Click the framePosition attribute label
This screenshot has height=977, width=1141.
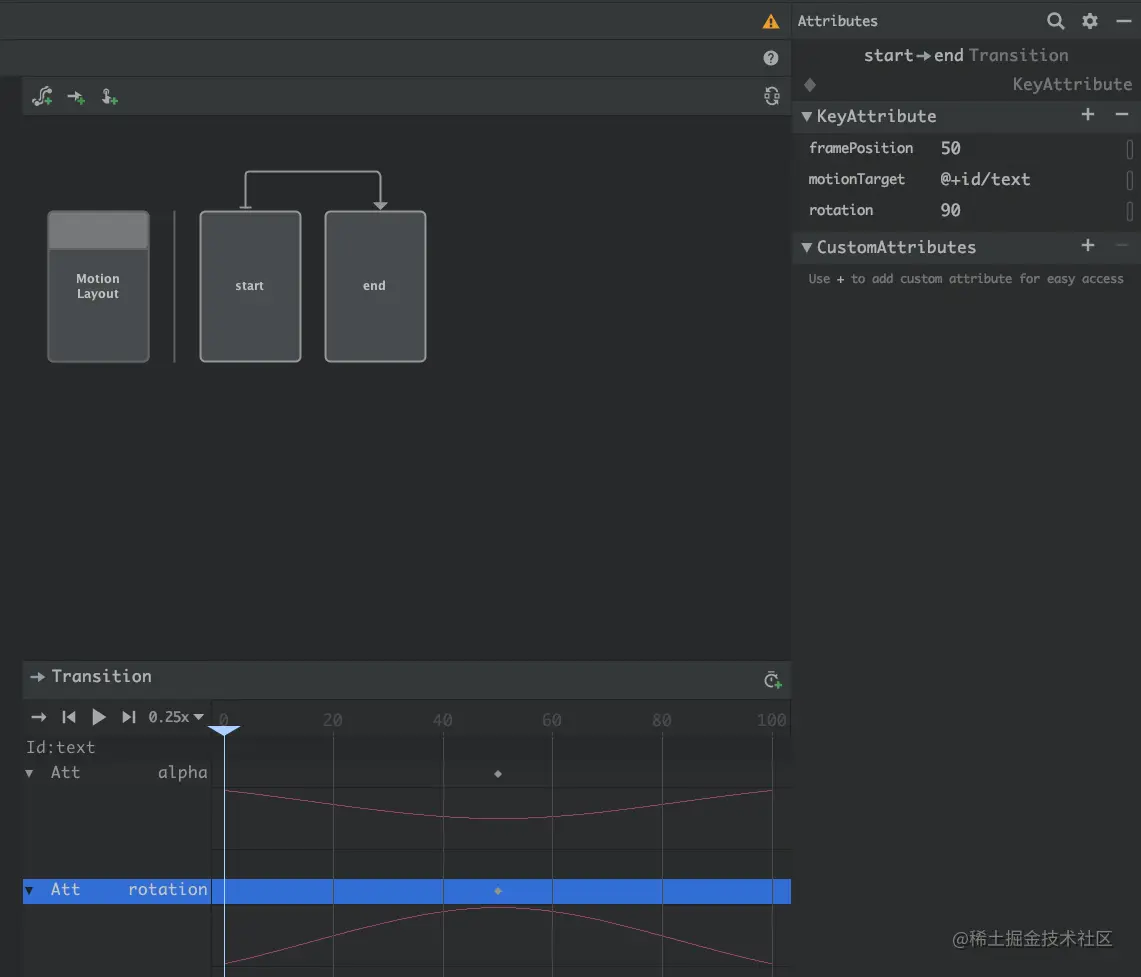coord(861,148)
